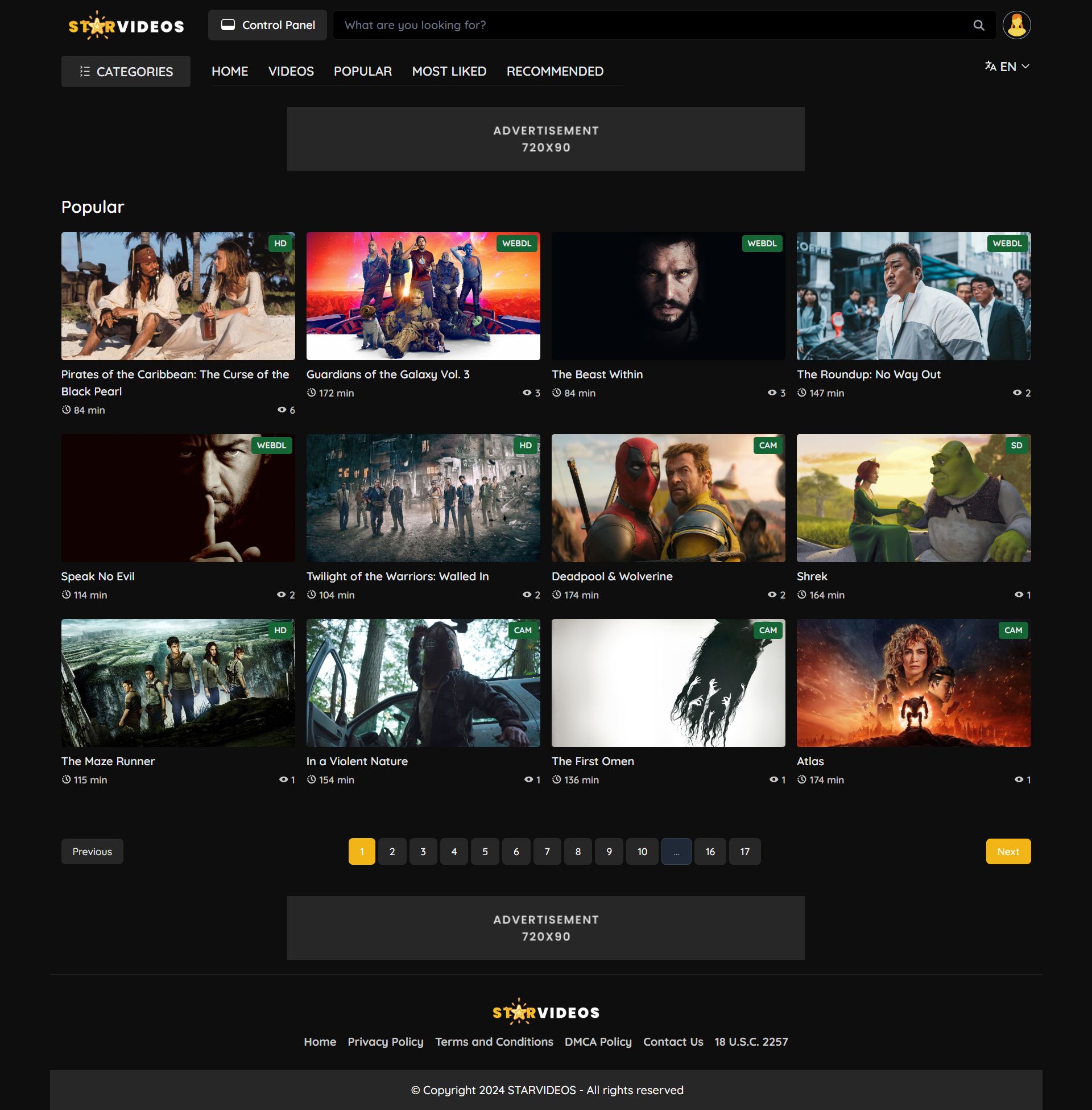The image size is (1092, 1110).
Task: Click the search magnifier icon
Action: point(978,25)
